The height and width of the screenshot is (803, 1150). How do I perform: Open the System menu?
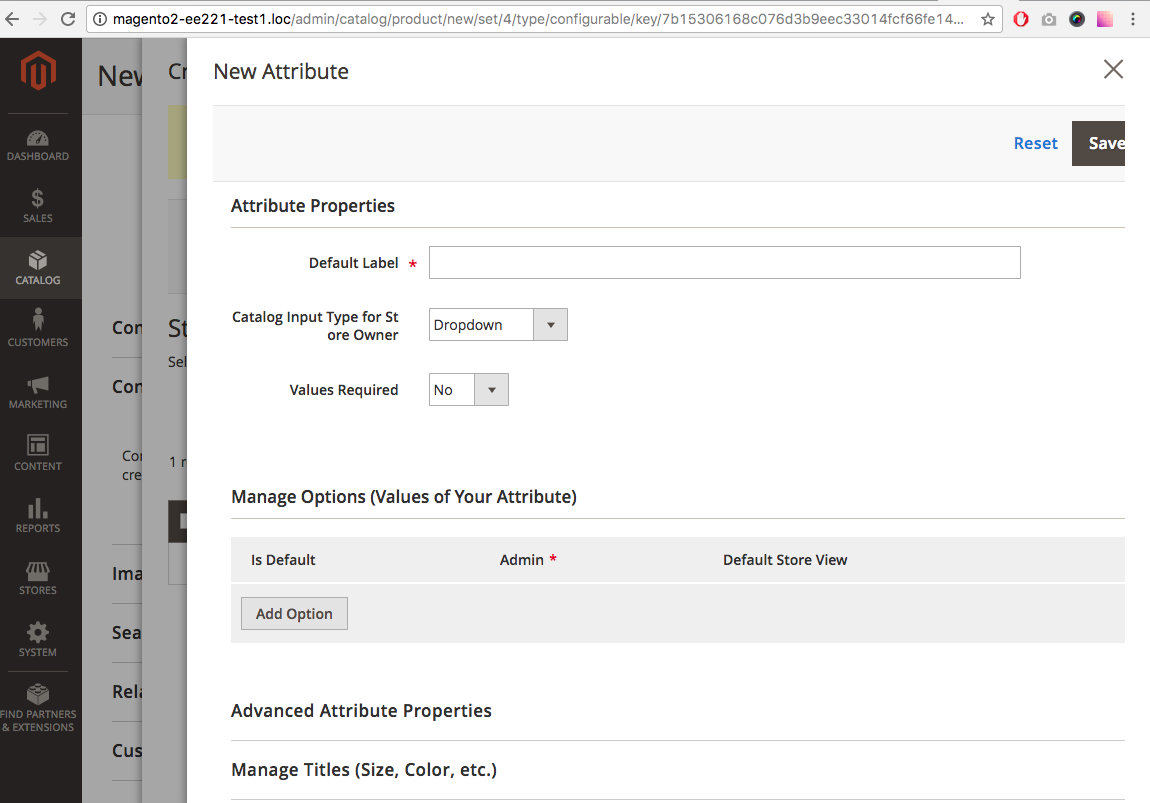tap(38, 639)
